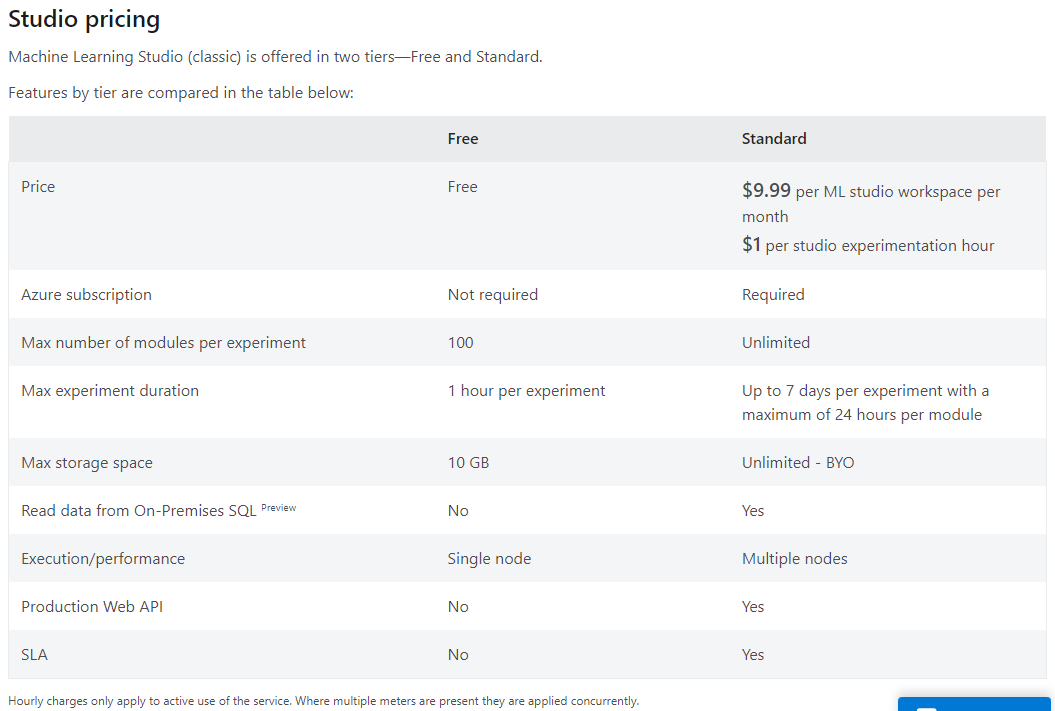Click the Production Web API row label
The height and width of the screenshot is (711, 1055).
[92, 607]
